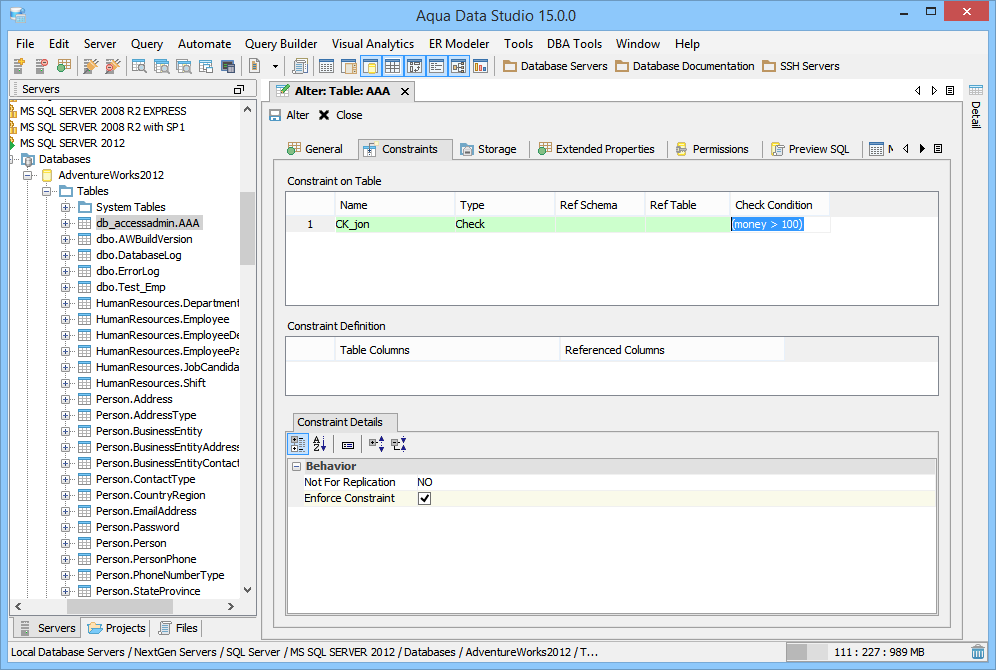Click the Disconnect server plug icon

click(112, 66)
